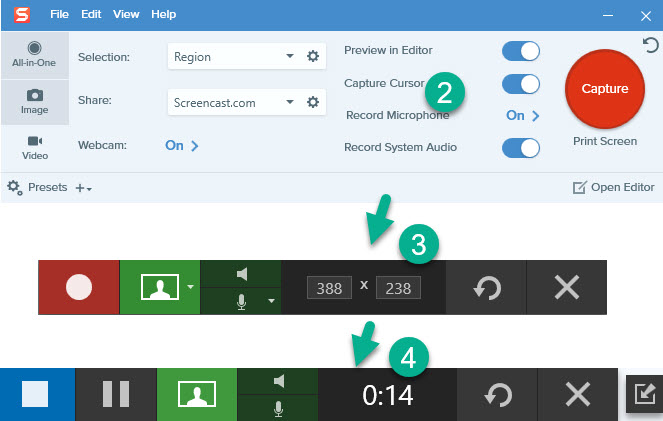Start recording with red record button
663x421 pixels.
tap(79, 287)
